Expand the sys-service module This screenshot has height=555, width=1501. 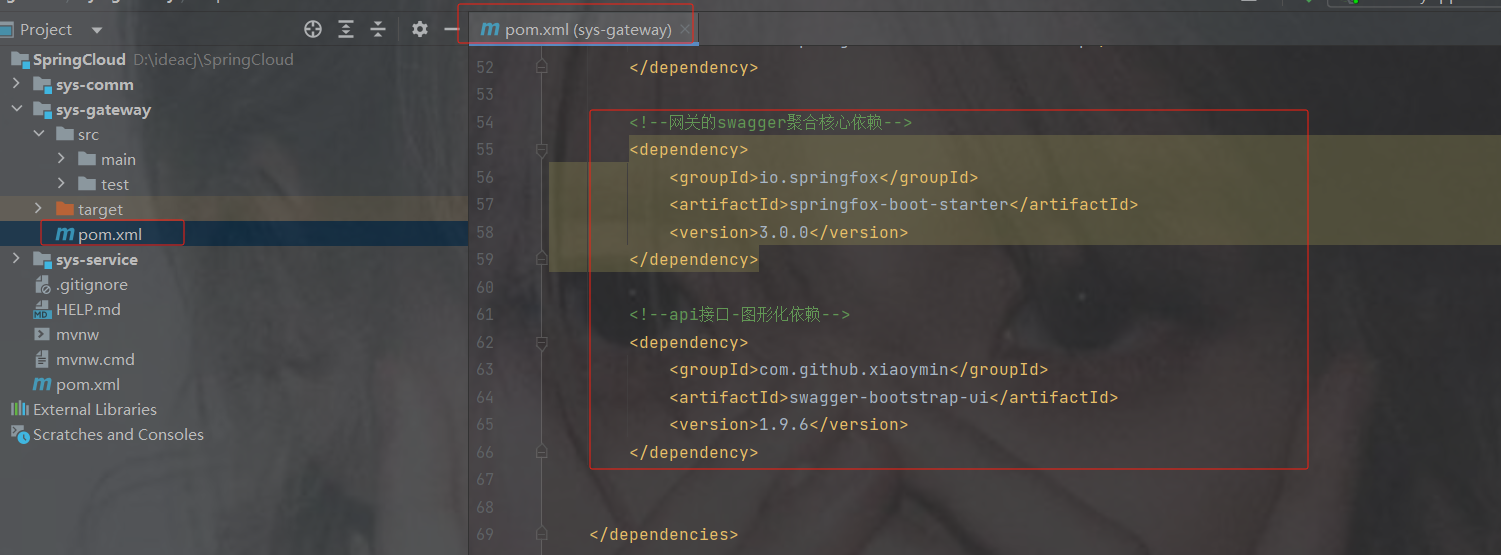16,259
